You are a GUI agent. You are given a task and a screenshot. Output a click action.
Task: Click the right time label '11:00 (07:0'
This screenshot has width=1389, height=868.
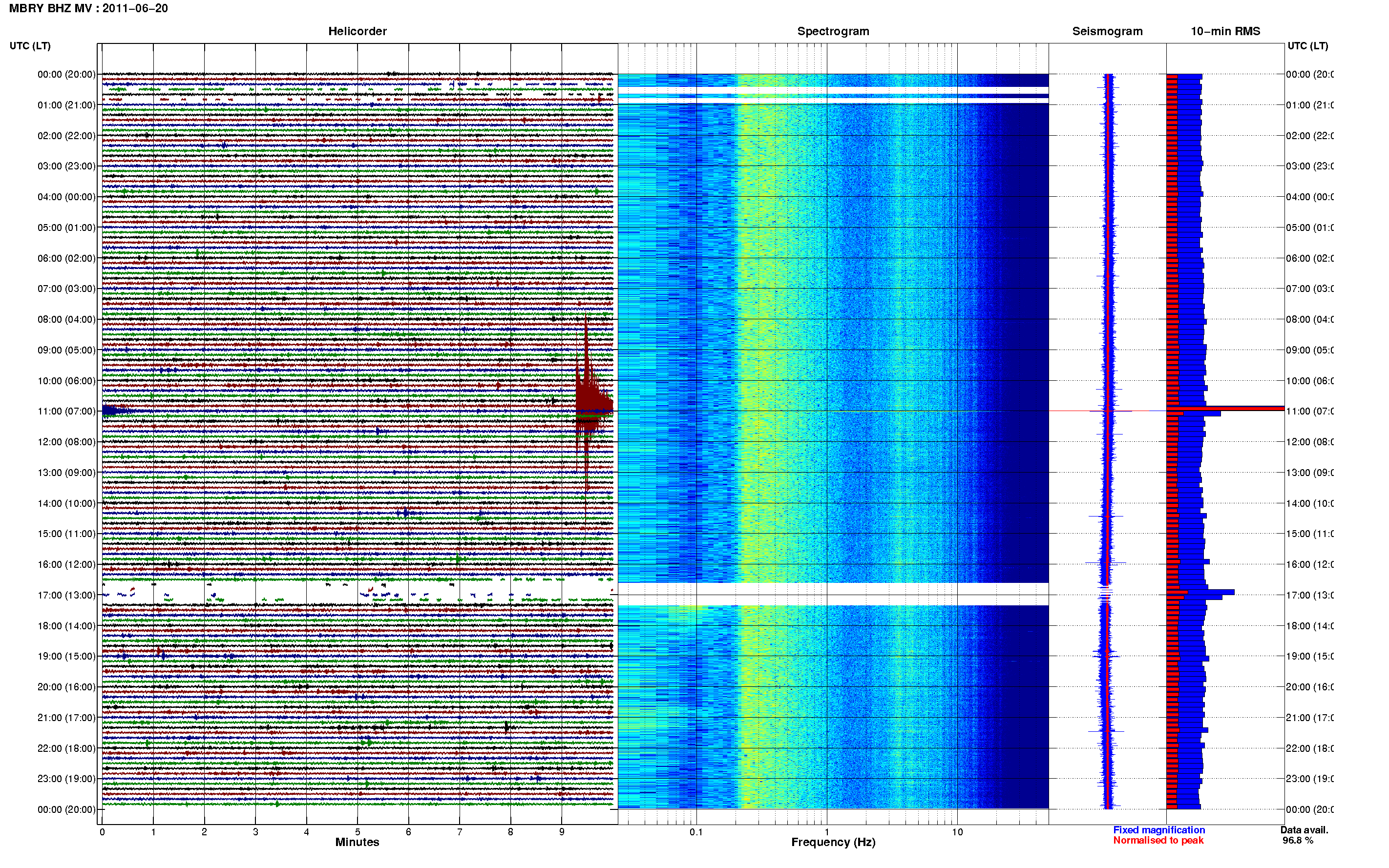[x=1310, y=411]
